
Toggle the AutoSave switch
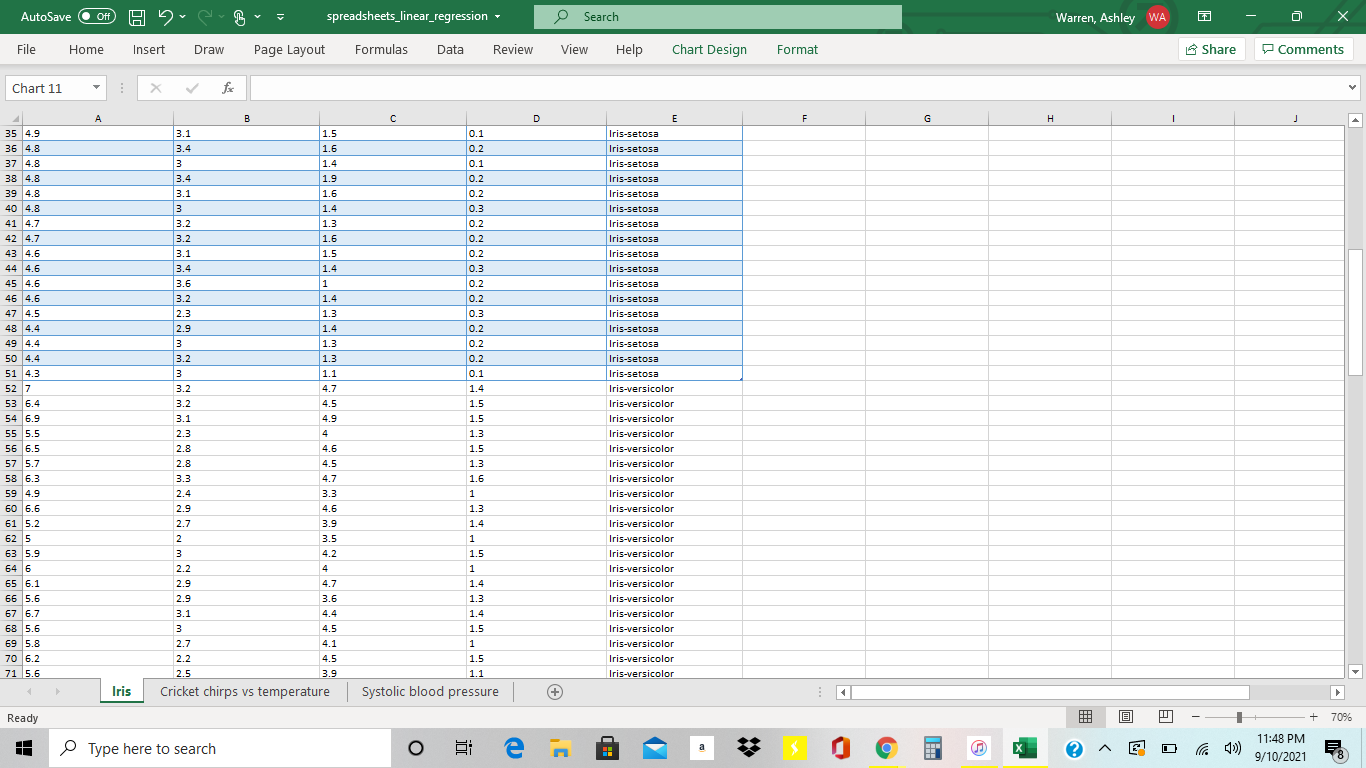[97, 17]
